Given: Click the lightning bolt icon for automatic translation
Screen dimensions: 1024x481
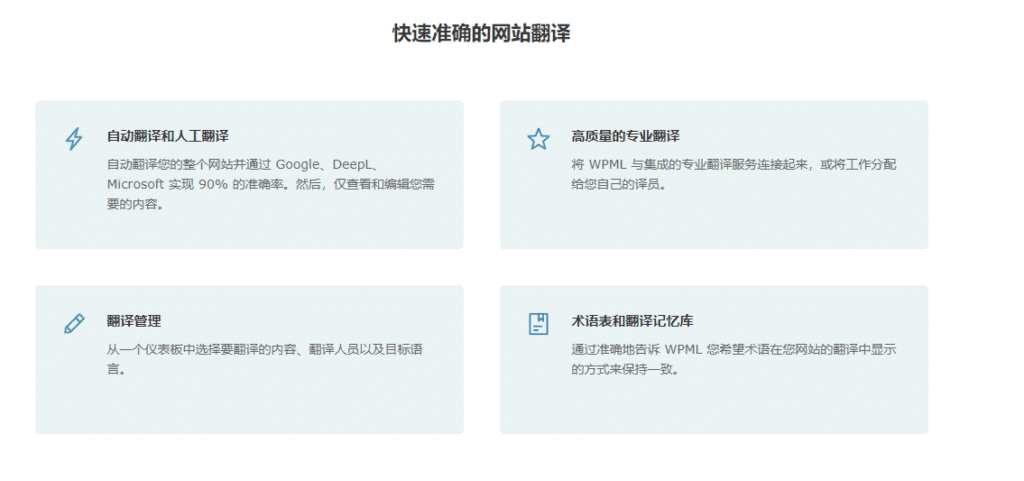Looking at the screenshot, I should [x=74, y=139].
